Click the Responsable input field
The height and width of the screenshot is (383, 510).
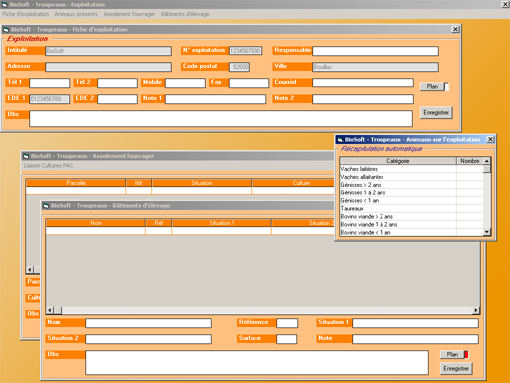375,51
